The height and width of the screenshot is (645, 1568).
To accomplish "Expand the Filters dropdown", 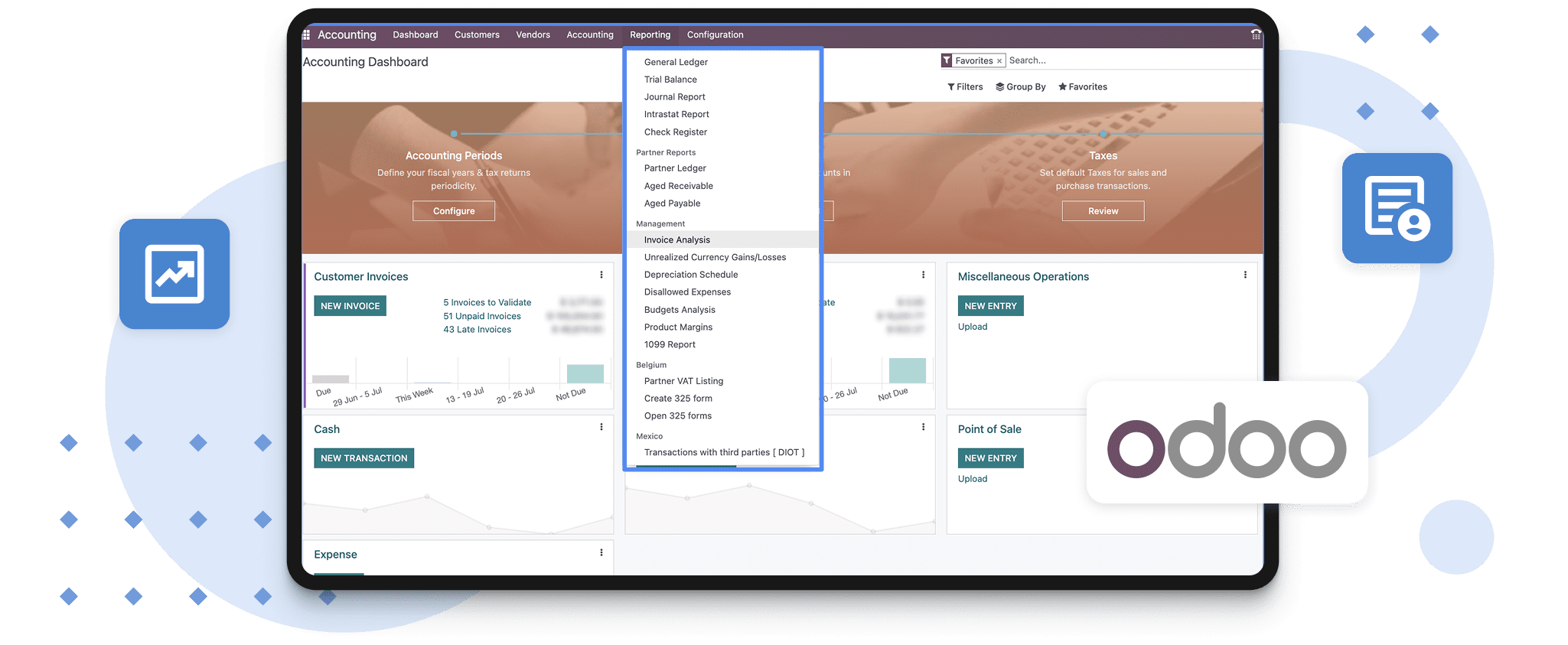I will (965, 87).
